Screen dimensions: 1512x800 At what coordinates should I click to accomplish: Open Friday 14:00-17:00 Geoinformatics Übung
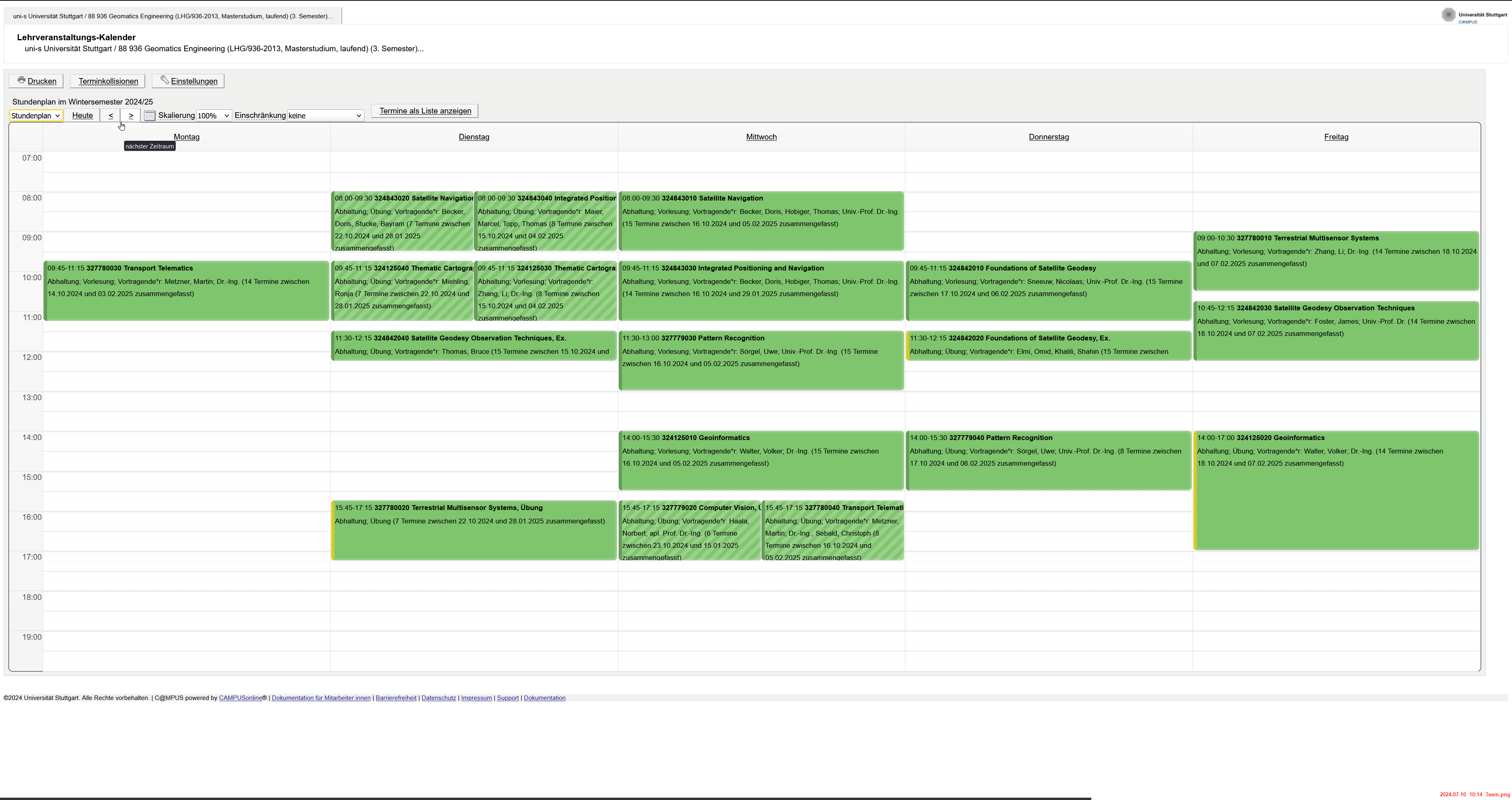pyautogui.click(x=1337, y=490)
